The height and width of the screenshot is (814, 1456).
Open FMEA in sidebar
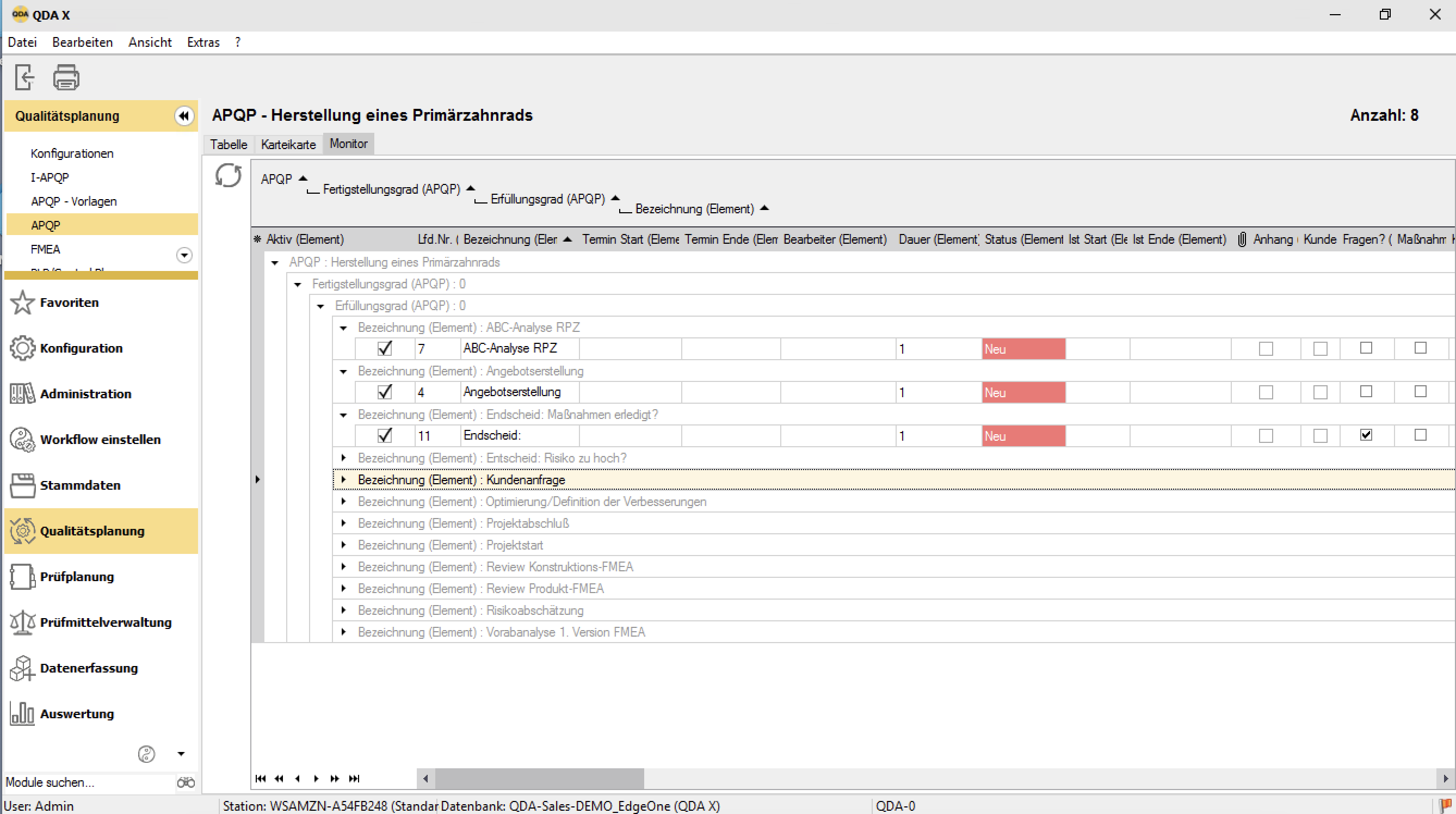tap(45, 249)
